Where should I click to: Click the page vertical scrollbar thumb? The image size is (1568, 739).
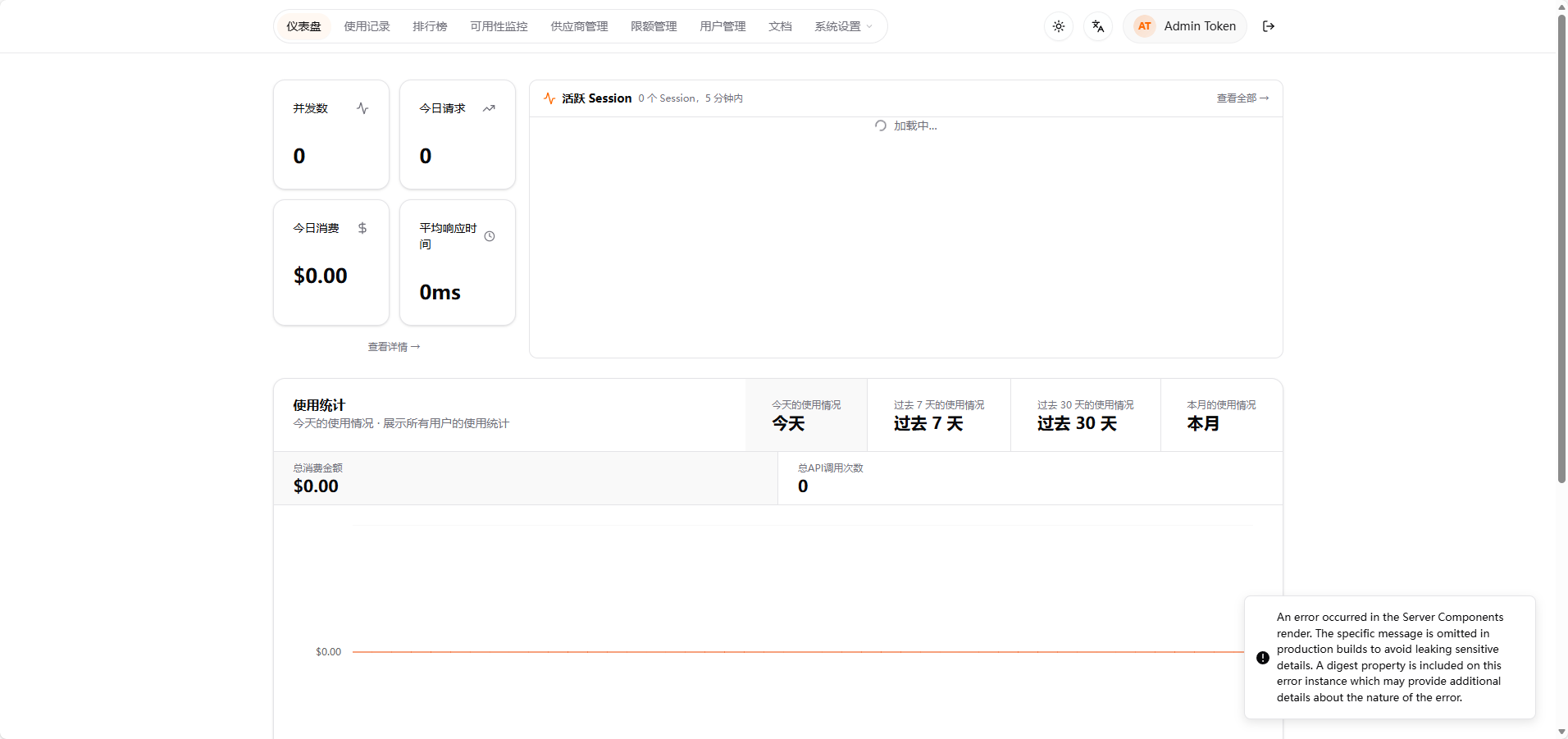pos(1561,249)
